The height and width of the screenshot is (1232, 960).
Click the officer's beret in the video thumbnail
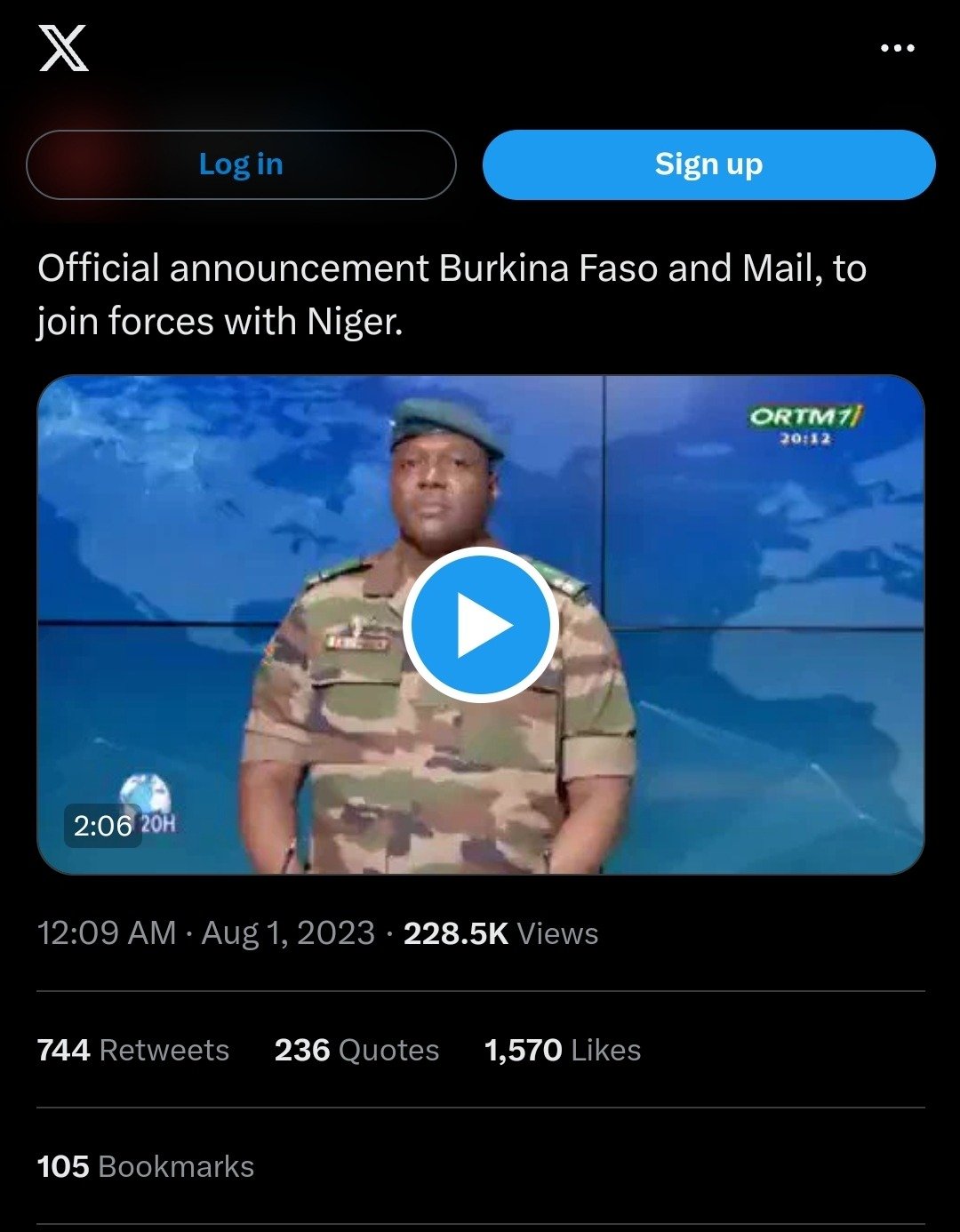(446, 423)
